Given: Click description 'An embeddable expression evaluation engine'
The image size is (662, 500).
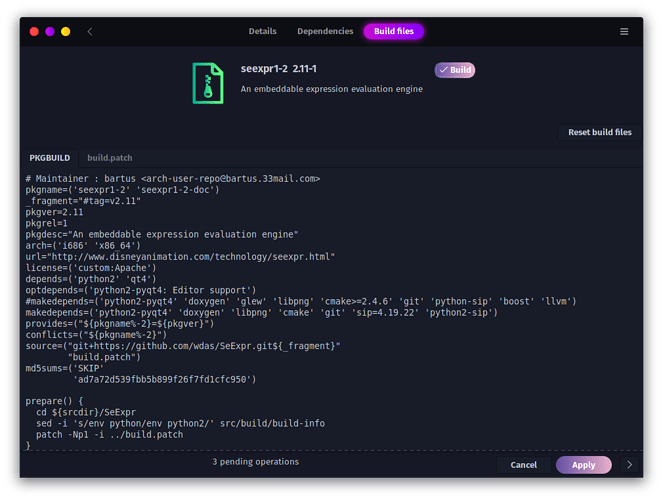Looking at the screenshot, I should pyautogui.click(x=331, y=89).
